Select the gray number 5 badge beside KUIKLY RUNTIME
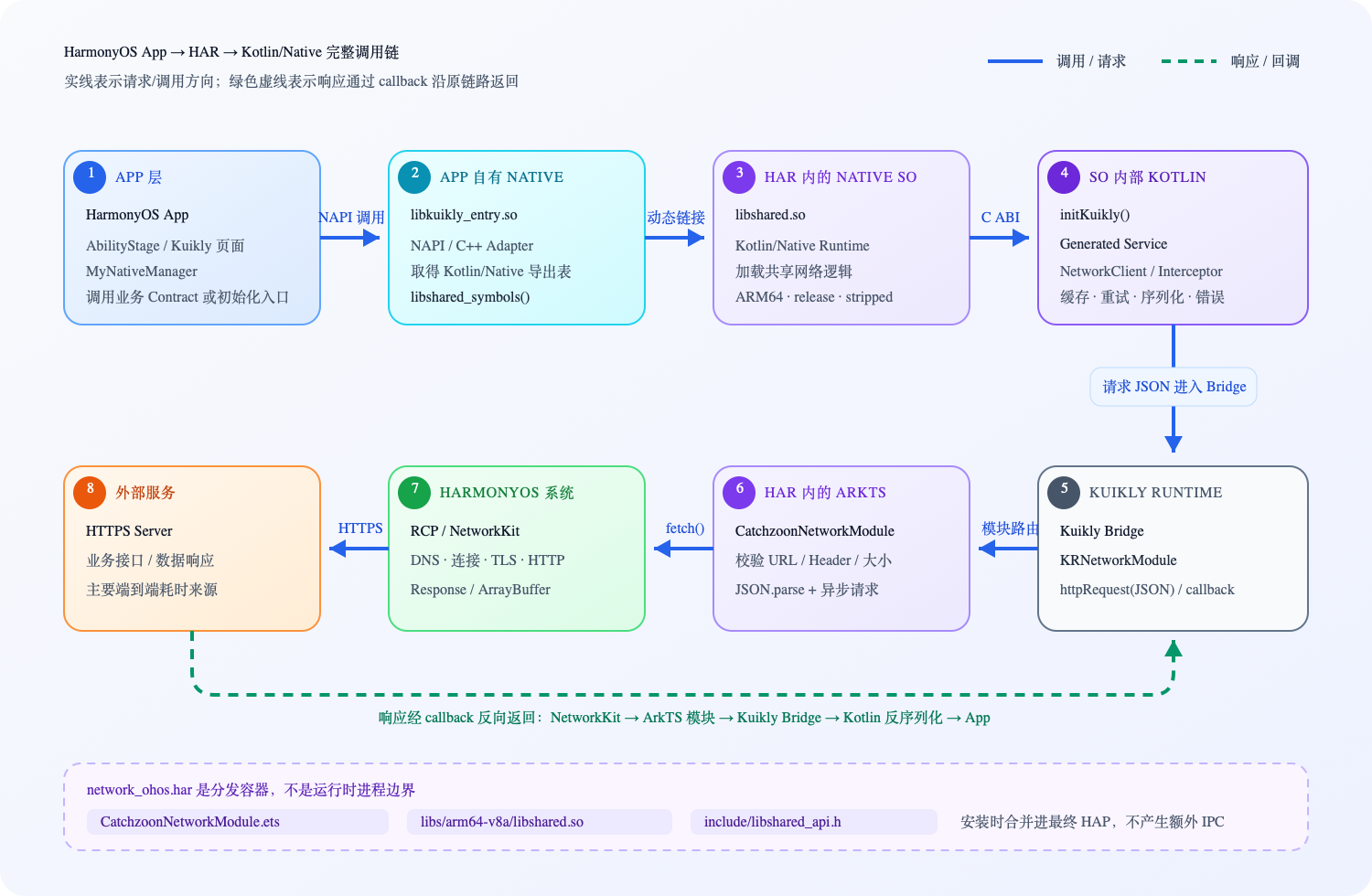 (1064, 493)
